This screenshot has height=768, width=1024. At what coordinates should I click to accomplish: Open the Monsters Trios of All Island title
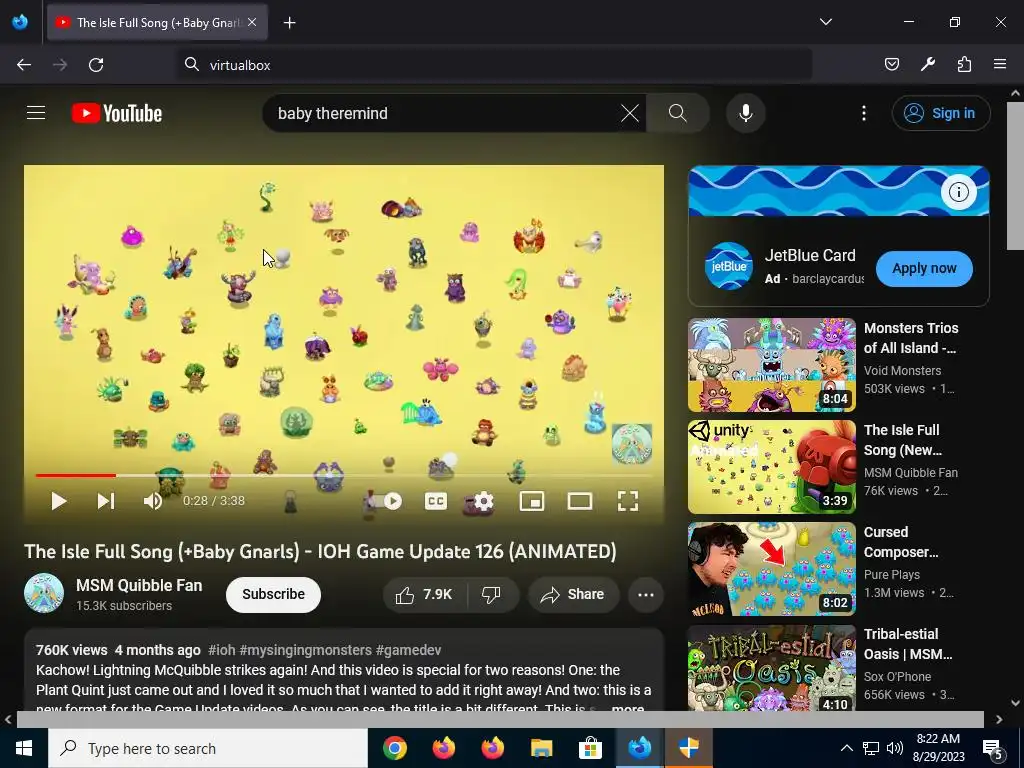pyautogui.click(x=911, y=338)
